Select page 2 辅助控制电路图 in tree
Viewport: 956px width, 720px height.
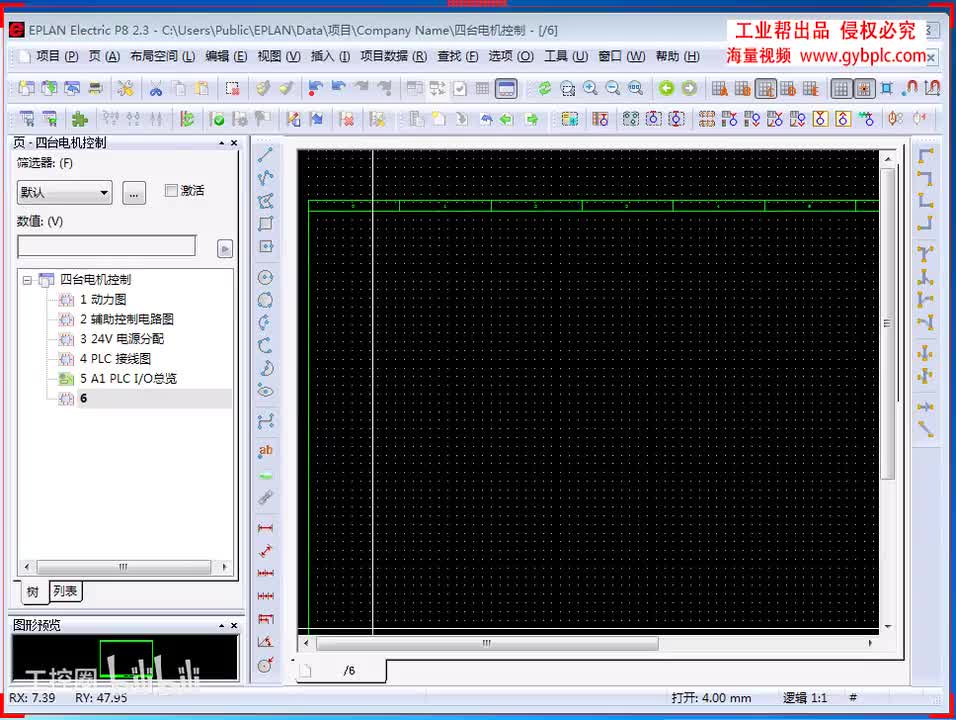click(x=127, y=319)
